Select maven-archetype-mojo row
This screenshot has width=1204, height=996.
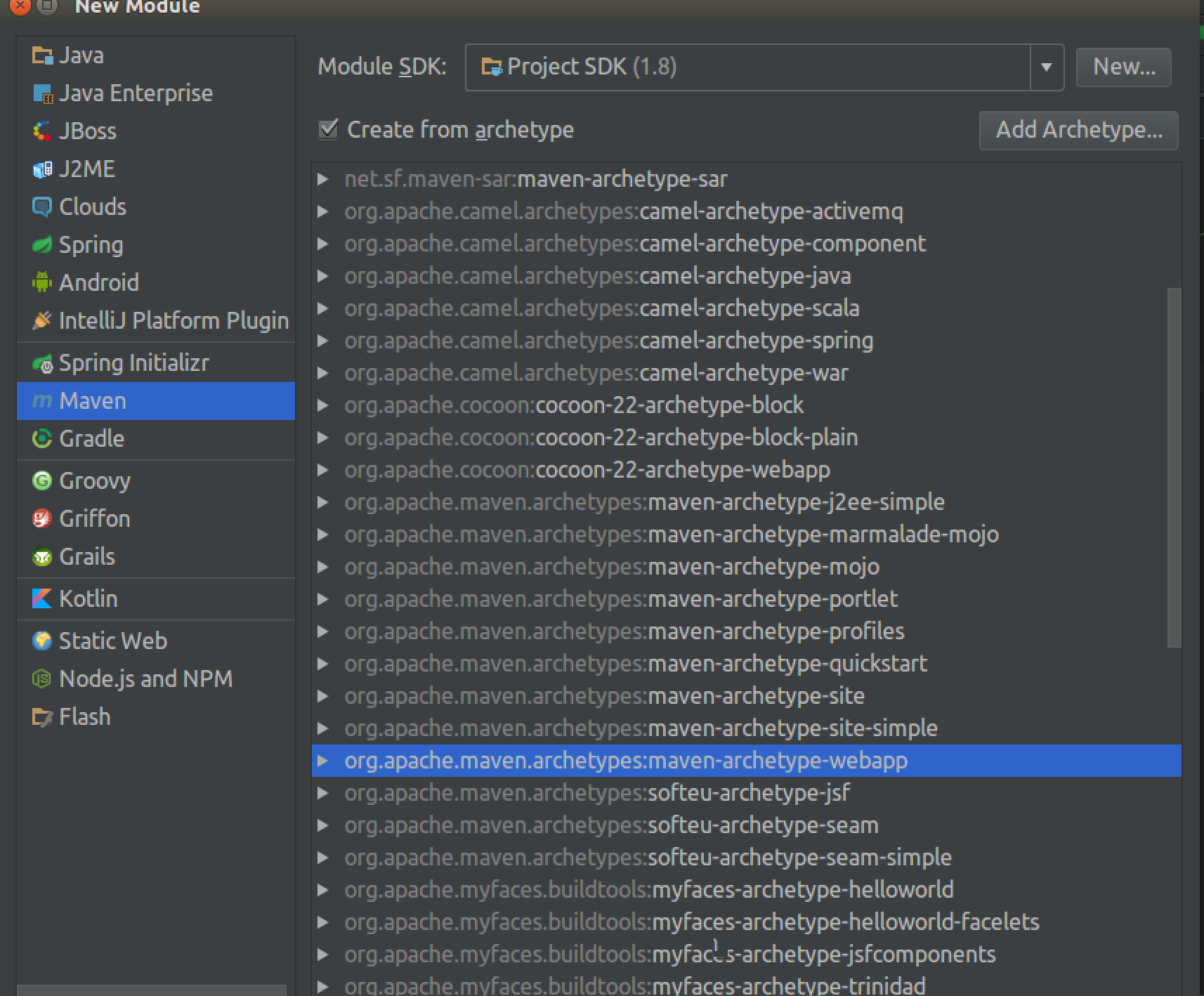coord(746,567)
